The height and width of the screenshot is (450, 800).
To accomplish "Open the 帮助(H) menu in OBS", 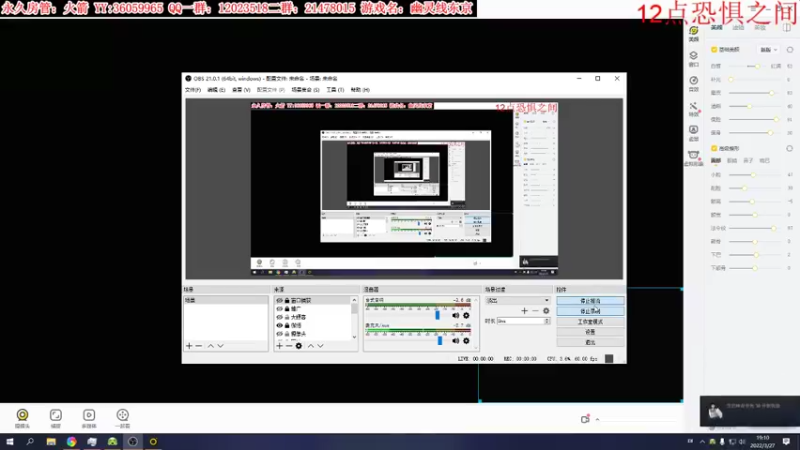I will coord(360,90).
